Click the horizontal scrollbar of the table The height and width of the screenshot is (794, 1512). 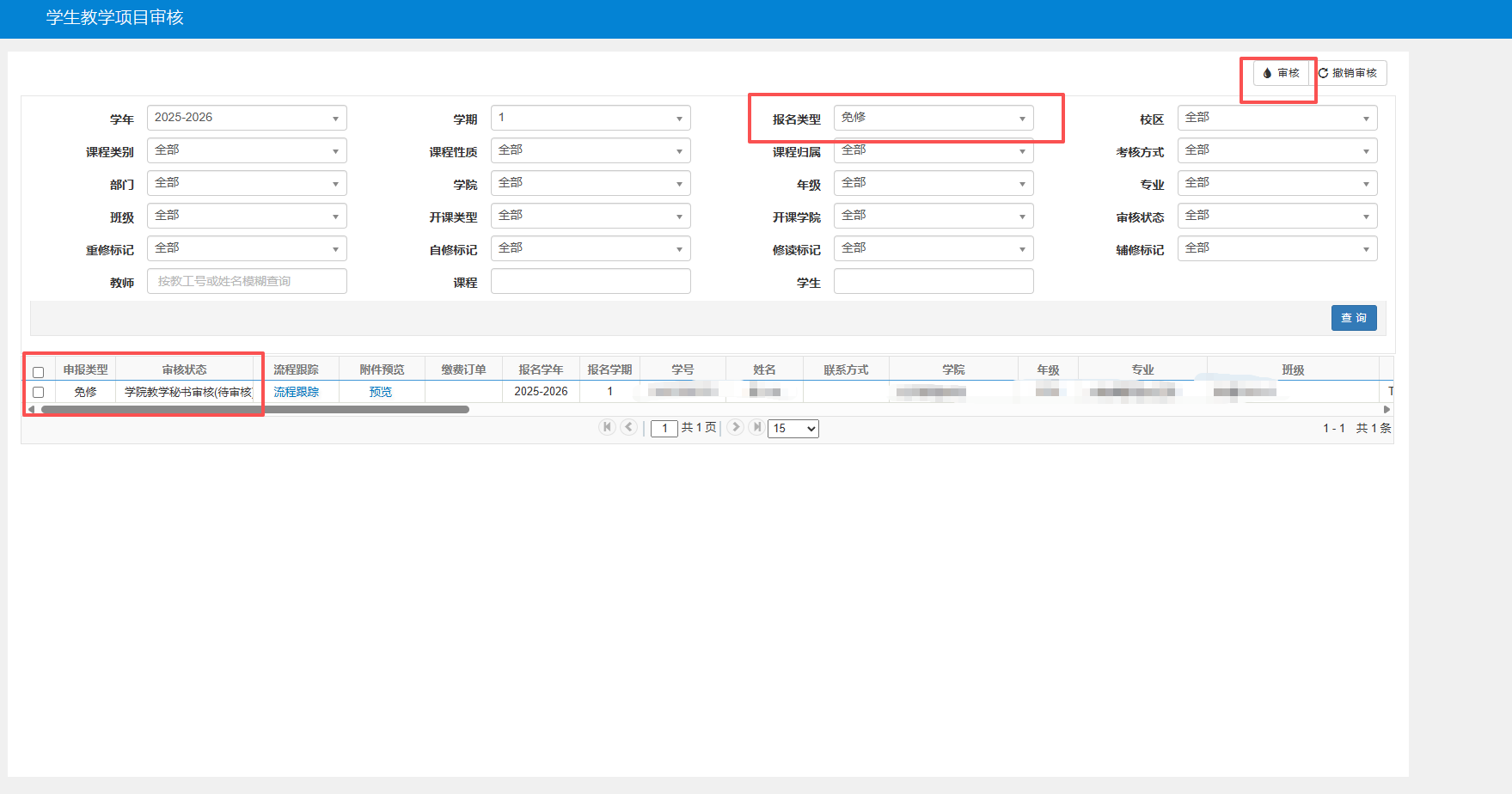pyautogui.click(x=255, y=410)
